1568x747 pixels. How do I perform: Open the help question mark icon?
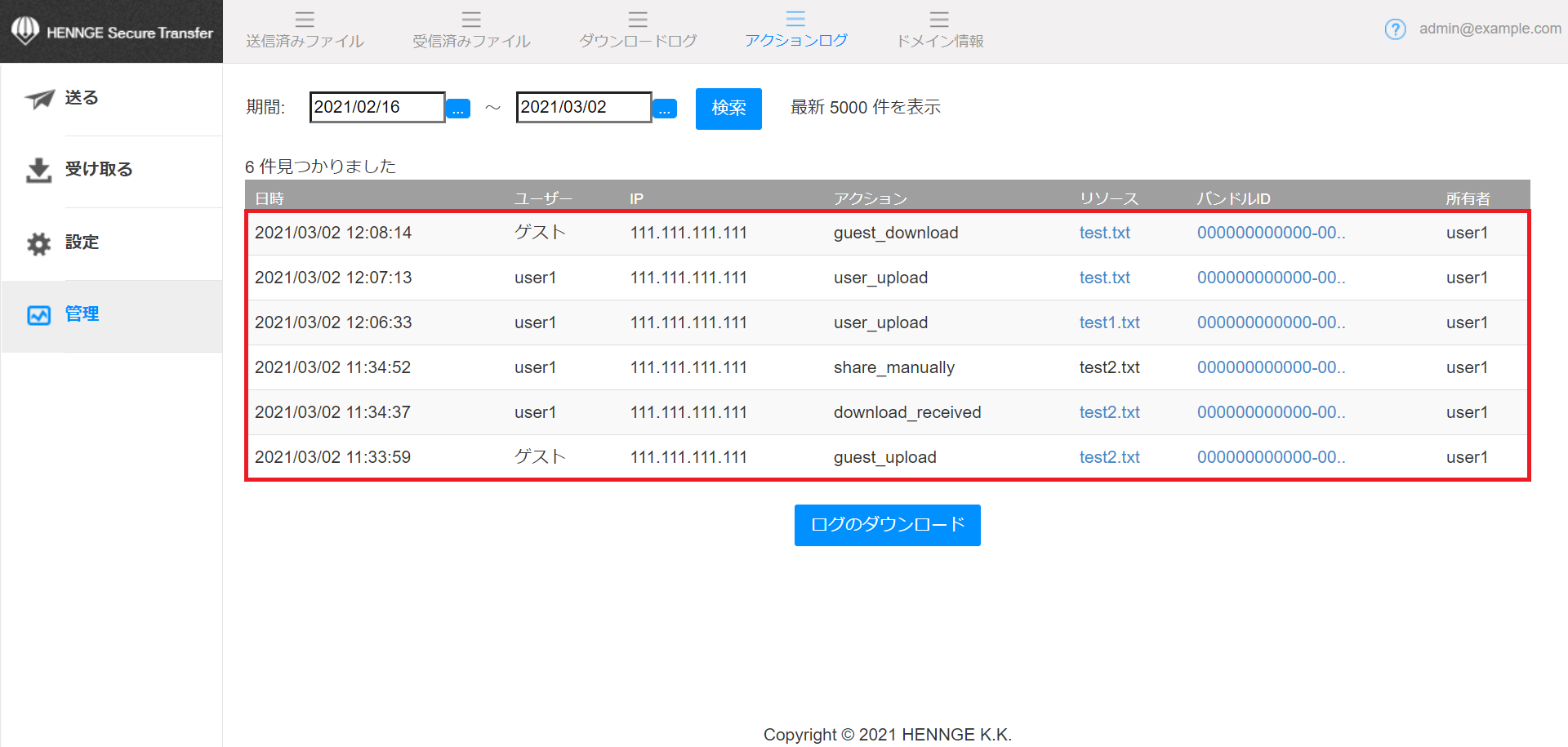point(1395,29)
